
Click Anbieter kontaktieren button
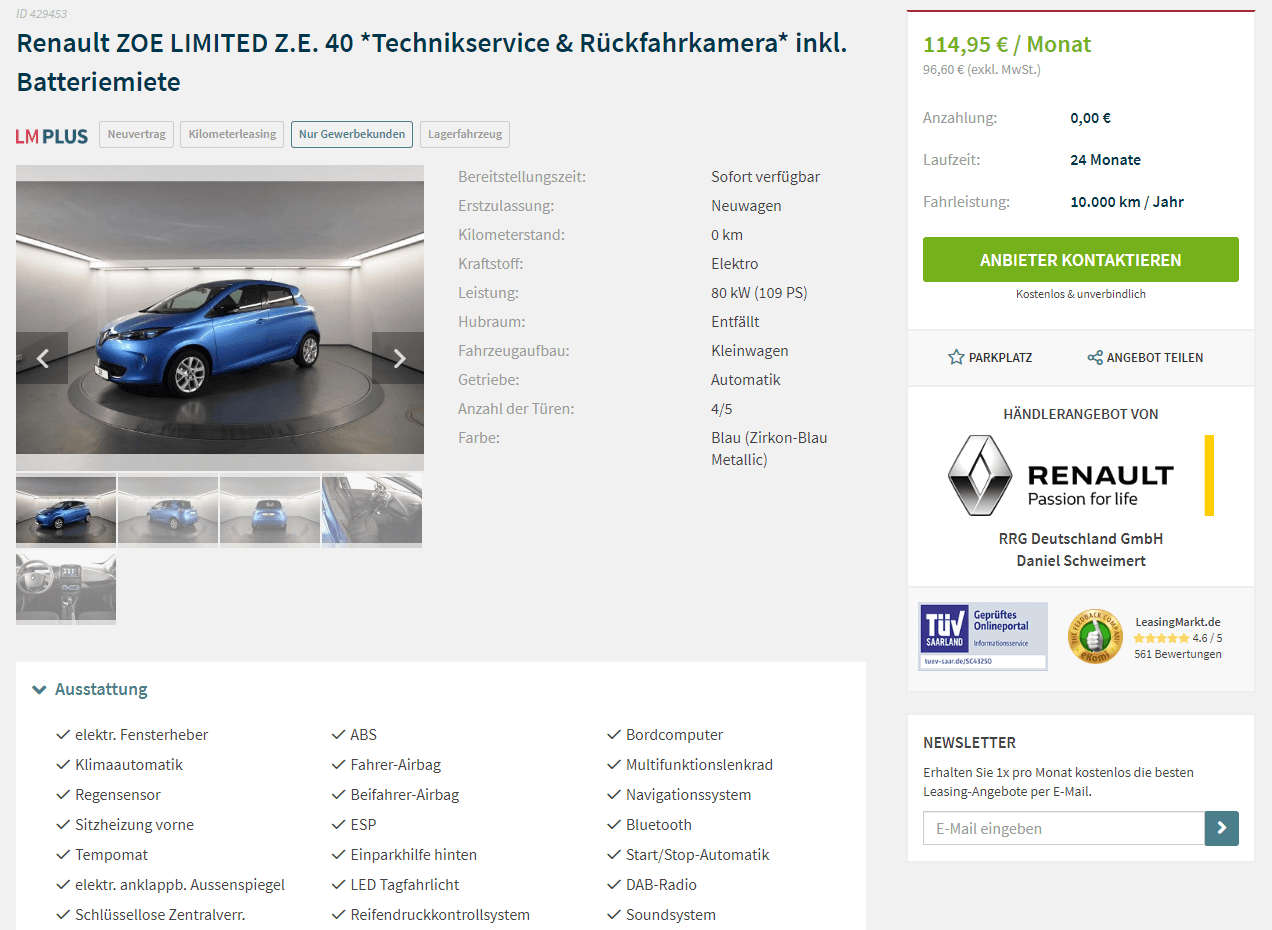[x=1081, y=260]
